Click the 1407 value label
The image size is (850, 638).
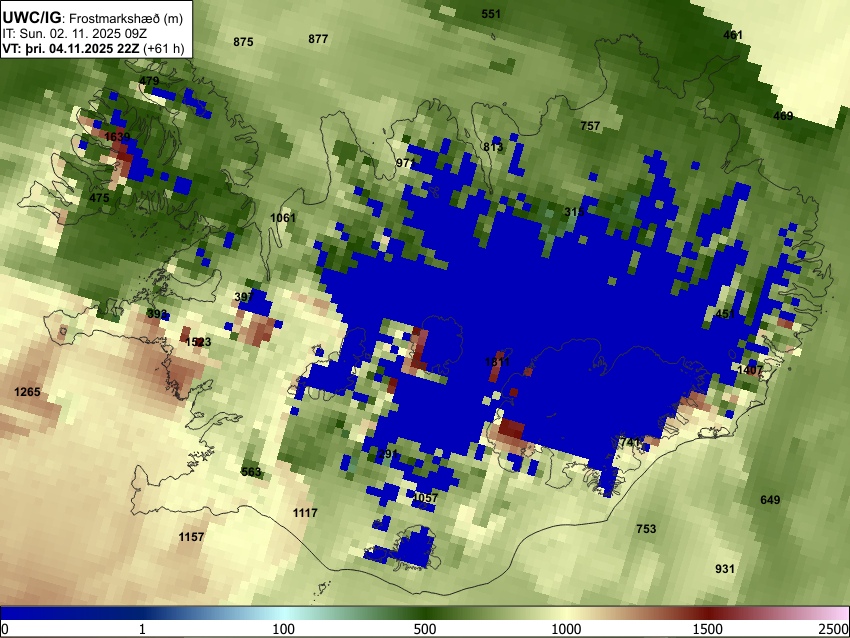750,370
